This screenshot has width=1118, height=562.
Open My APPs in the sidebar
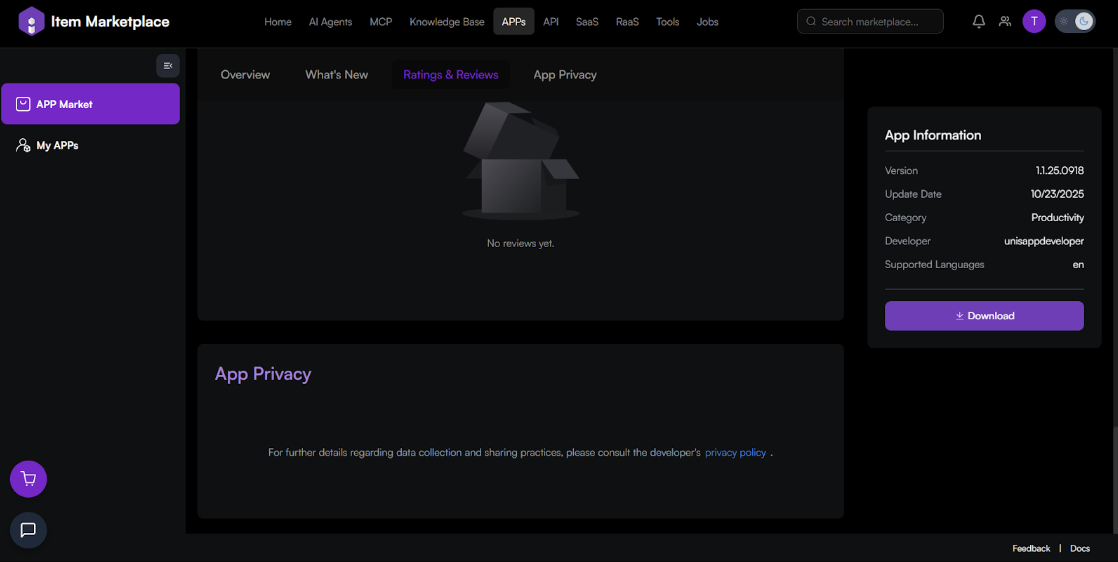point(57,145)
